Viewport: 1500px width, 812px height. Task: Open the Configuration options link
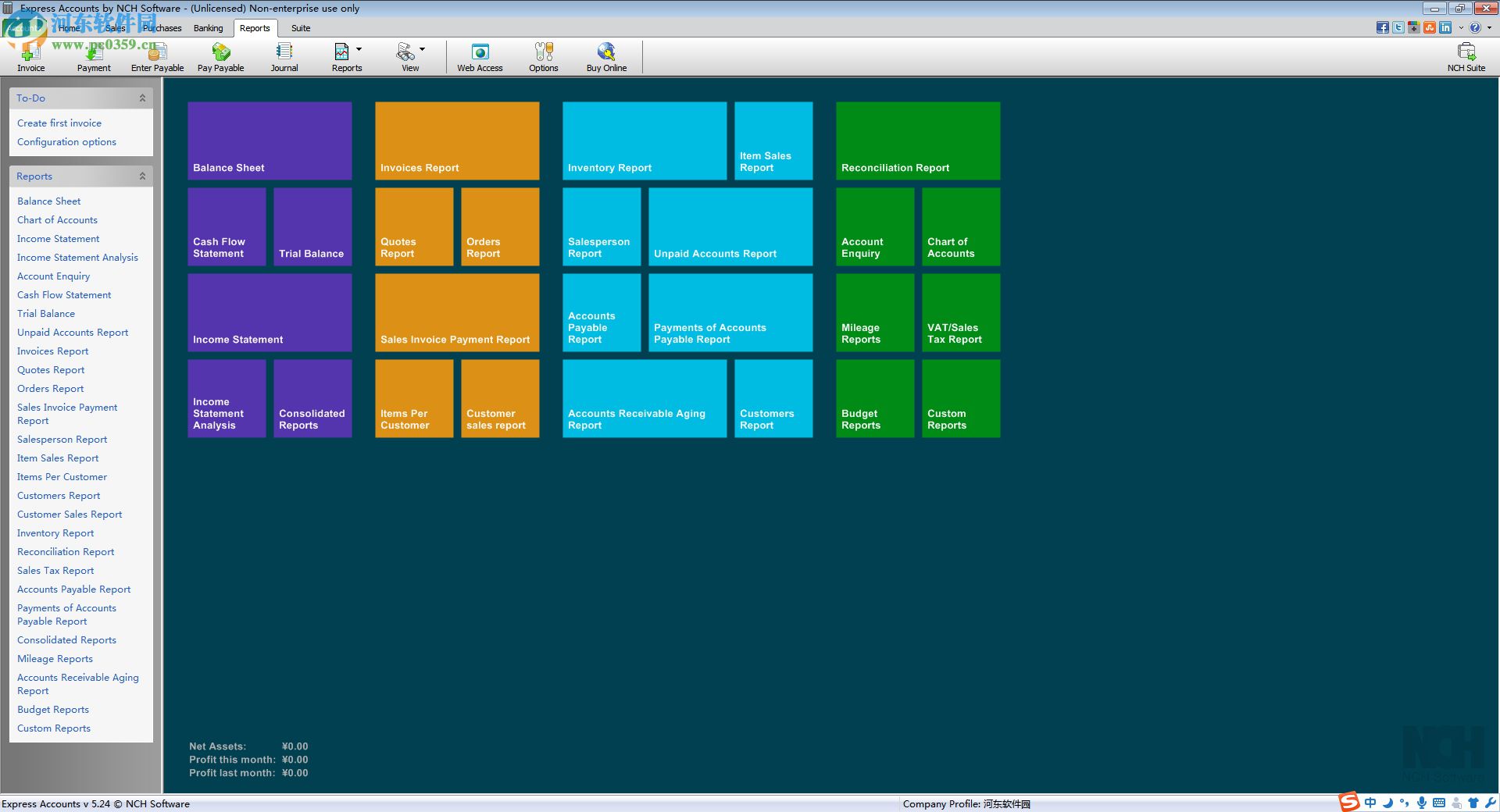tap(66, 142)
